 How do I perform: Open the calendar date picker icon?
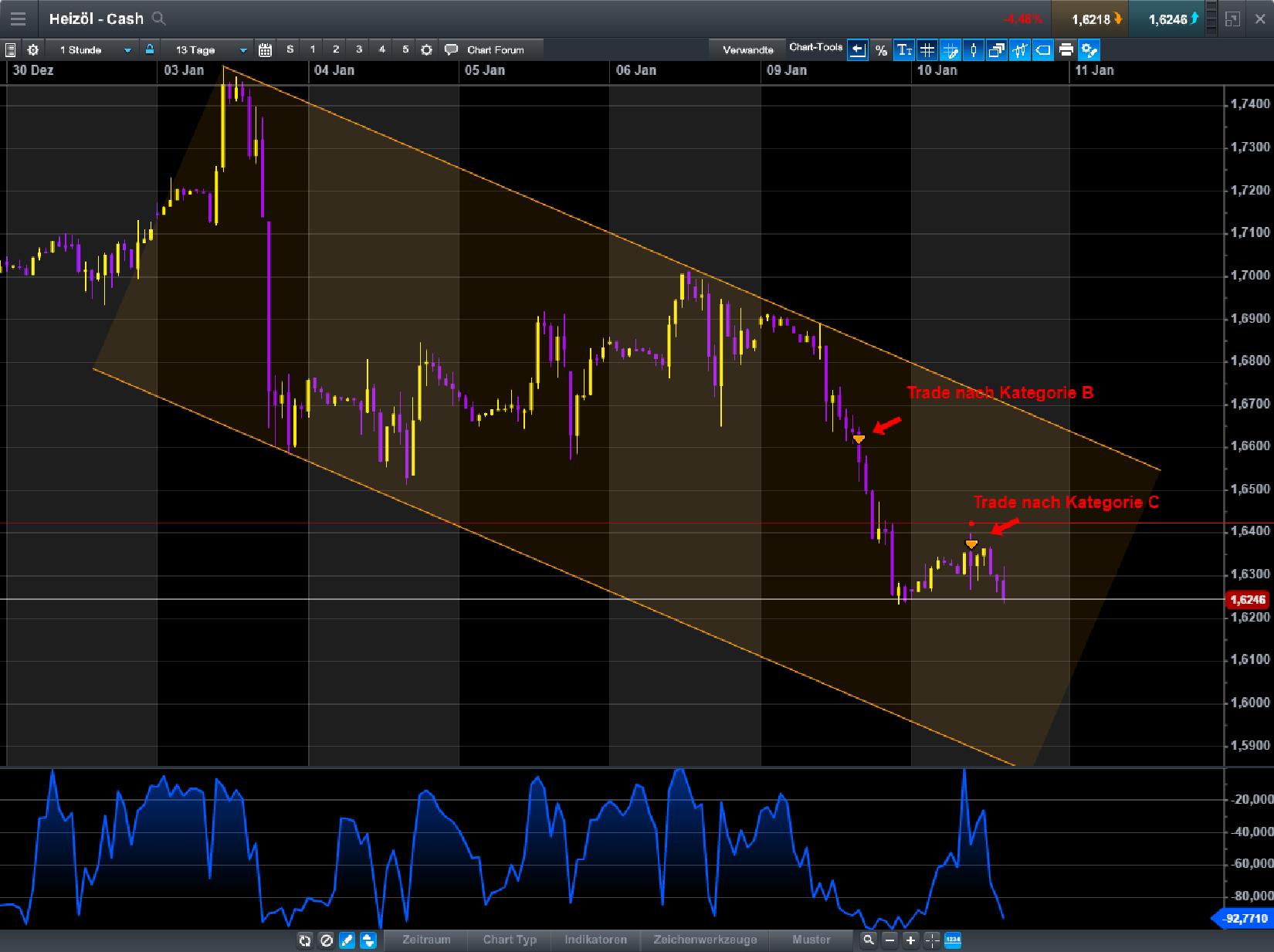(x=266, y=49)
